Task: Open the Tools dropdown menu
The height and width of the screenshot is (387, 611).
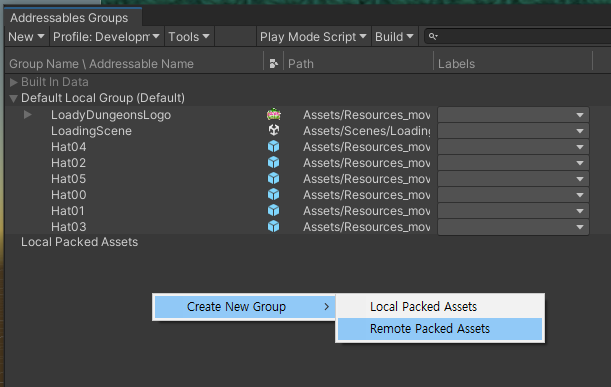Action: [189, 37]
